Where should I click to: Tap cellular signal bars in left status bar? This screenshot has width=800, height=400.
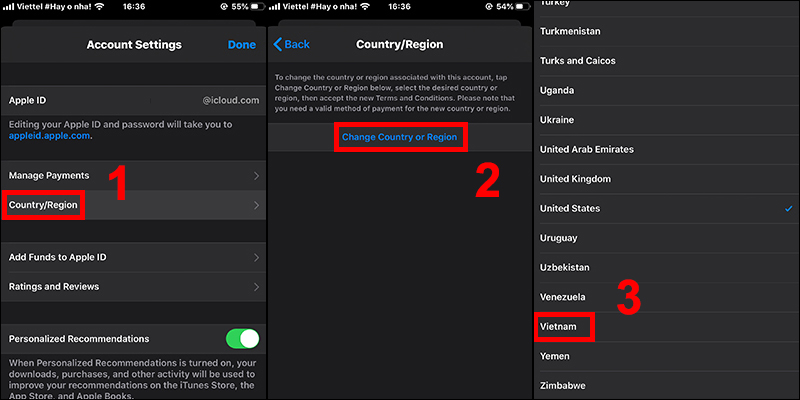pyautogui.click(x=9, y=7)
